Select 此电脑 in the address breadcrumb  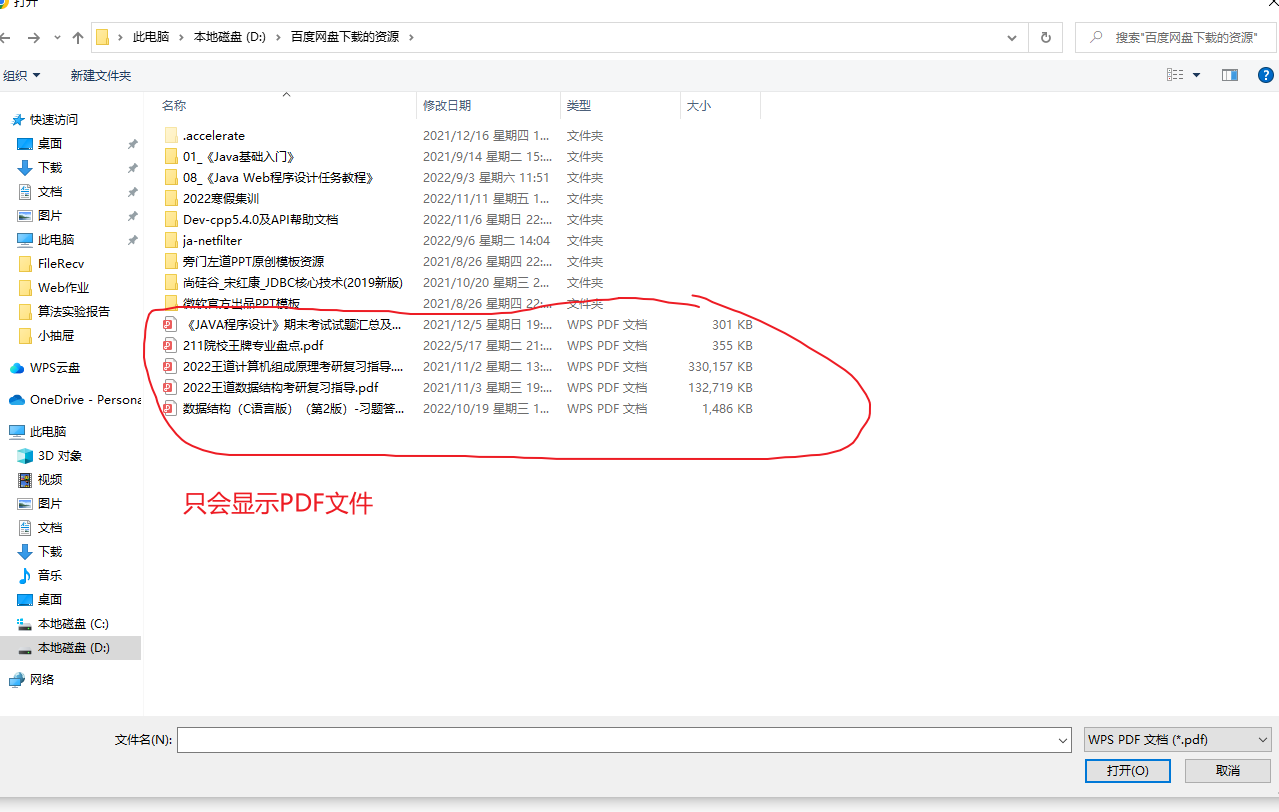[x=151, y=37]
